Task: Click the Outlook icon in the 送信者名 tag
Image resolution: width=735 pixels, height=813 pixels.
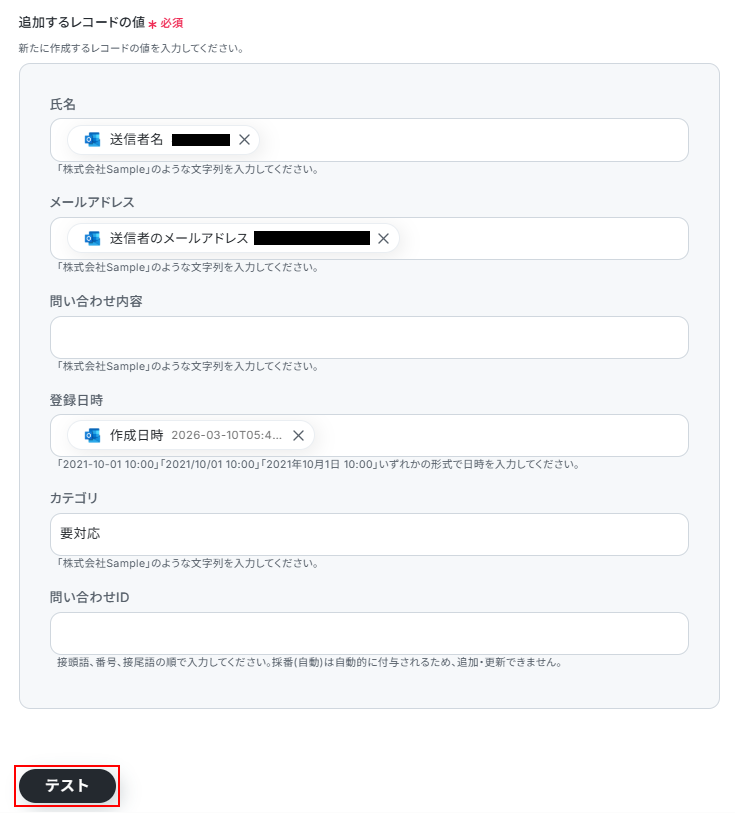Action: [92, 139]
